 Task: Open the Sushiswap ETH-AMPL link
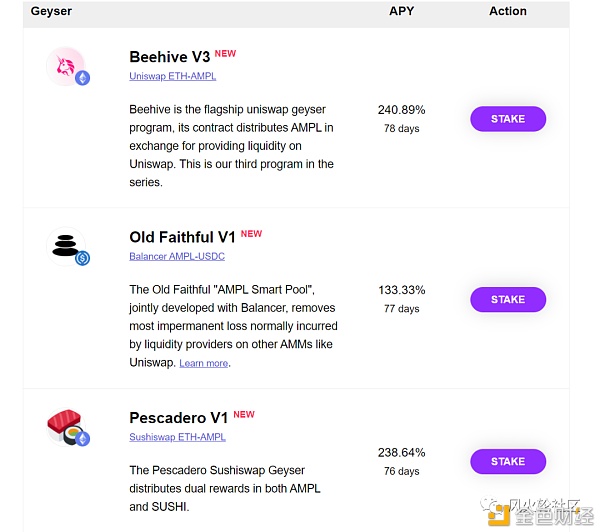click(177, 437)
